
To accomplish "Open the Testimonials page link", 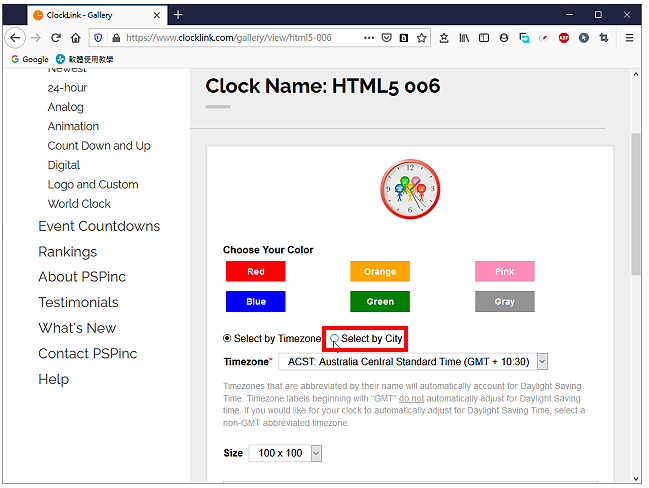I will tap(78, 302).
